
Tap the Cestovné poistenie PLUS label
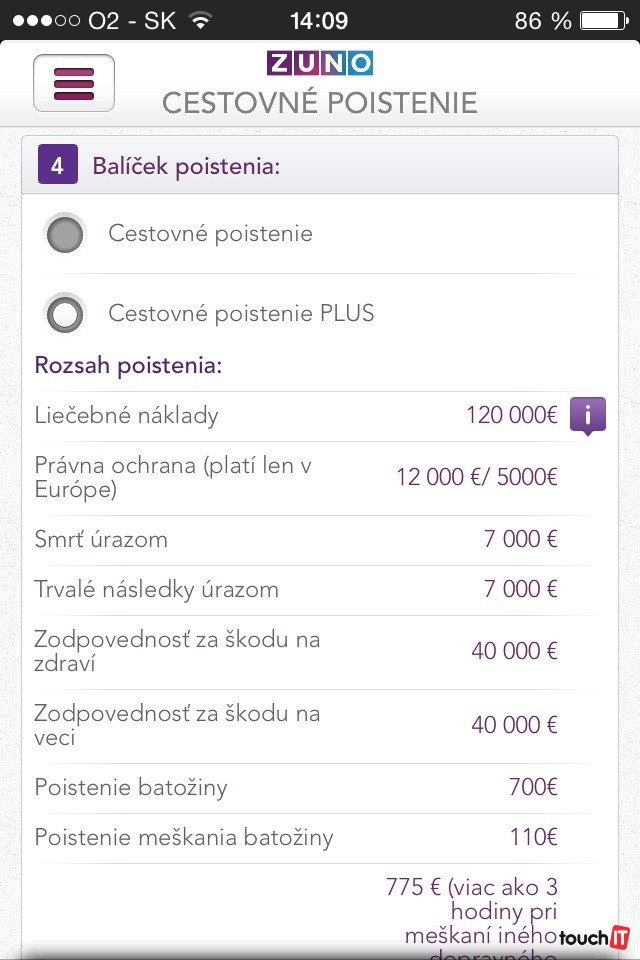pos(241,314)
